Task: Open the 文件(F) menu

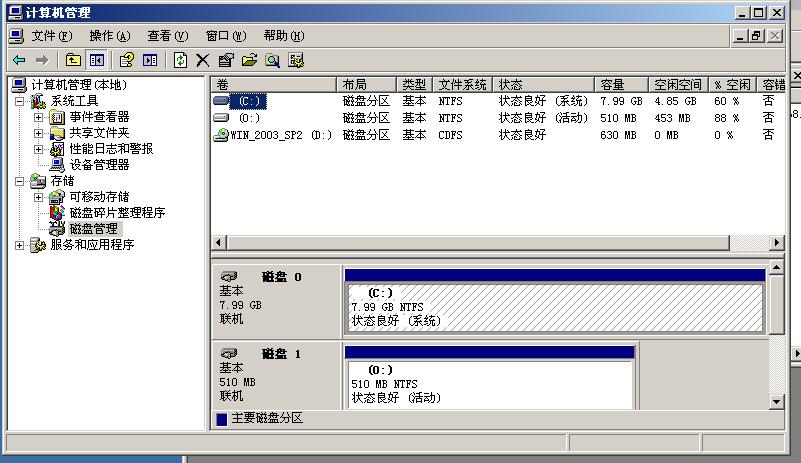Action: click(x=52, y=36)
